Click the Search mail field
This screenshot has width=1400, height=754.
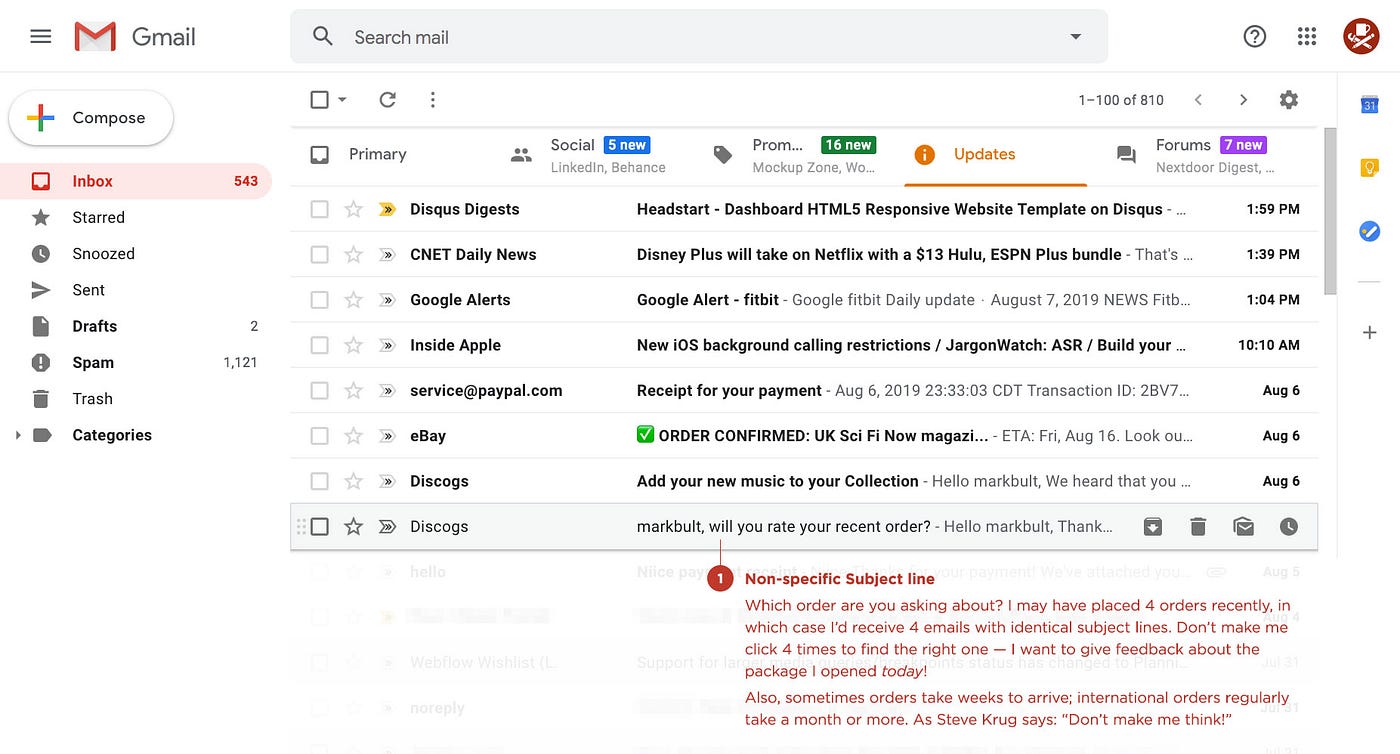[x=699, y=37]
